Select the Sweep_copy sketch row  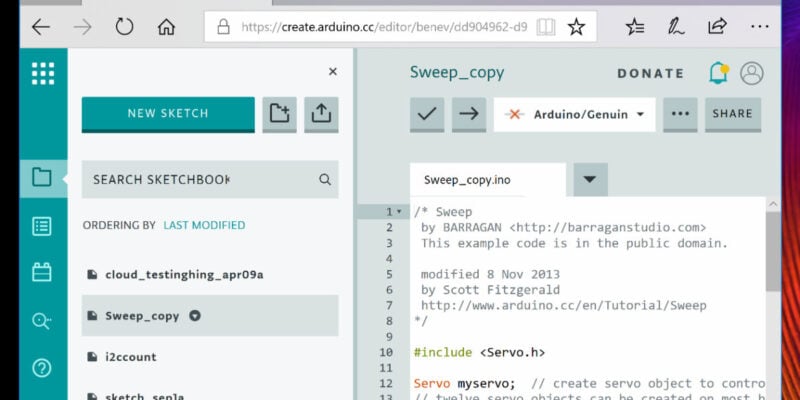tap(210, 316)
